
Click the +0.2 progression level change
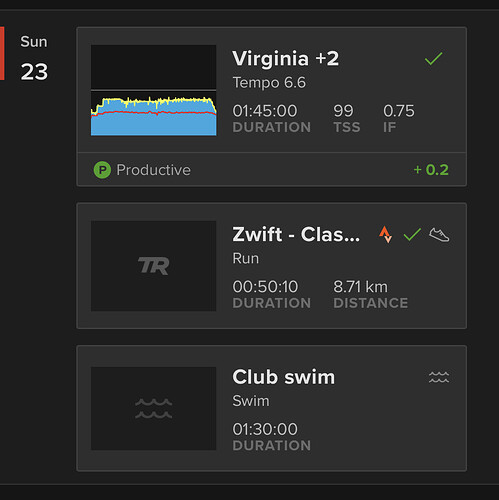coord(431,170)
